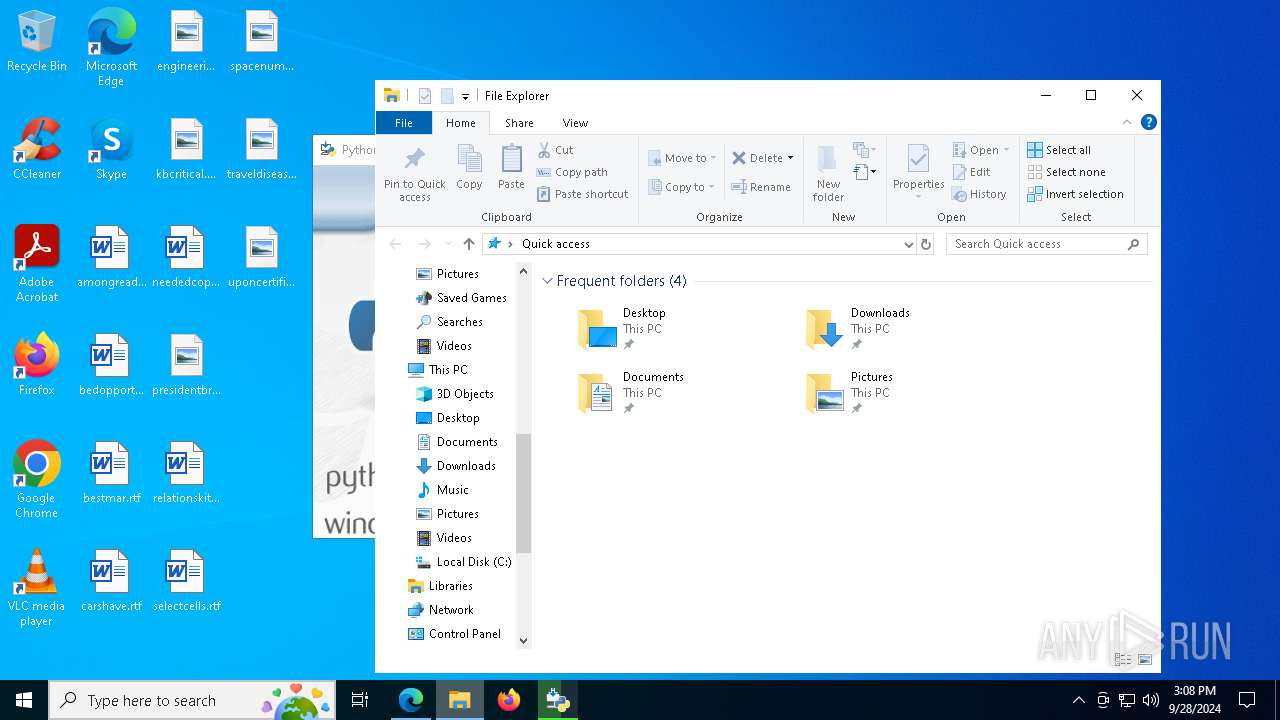This screenshot has width=1280, height=720.
Task: Click Properties in Quick Access Toolbar
Action: tap(425, 96)
